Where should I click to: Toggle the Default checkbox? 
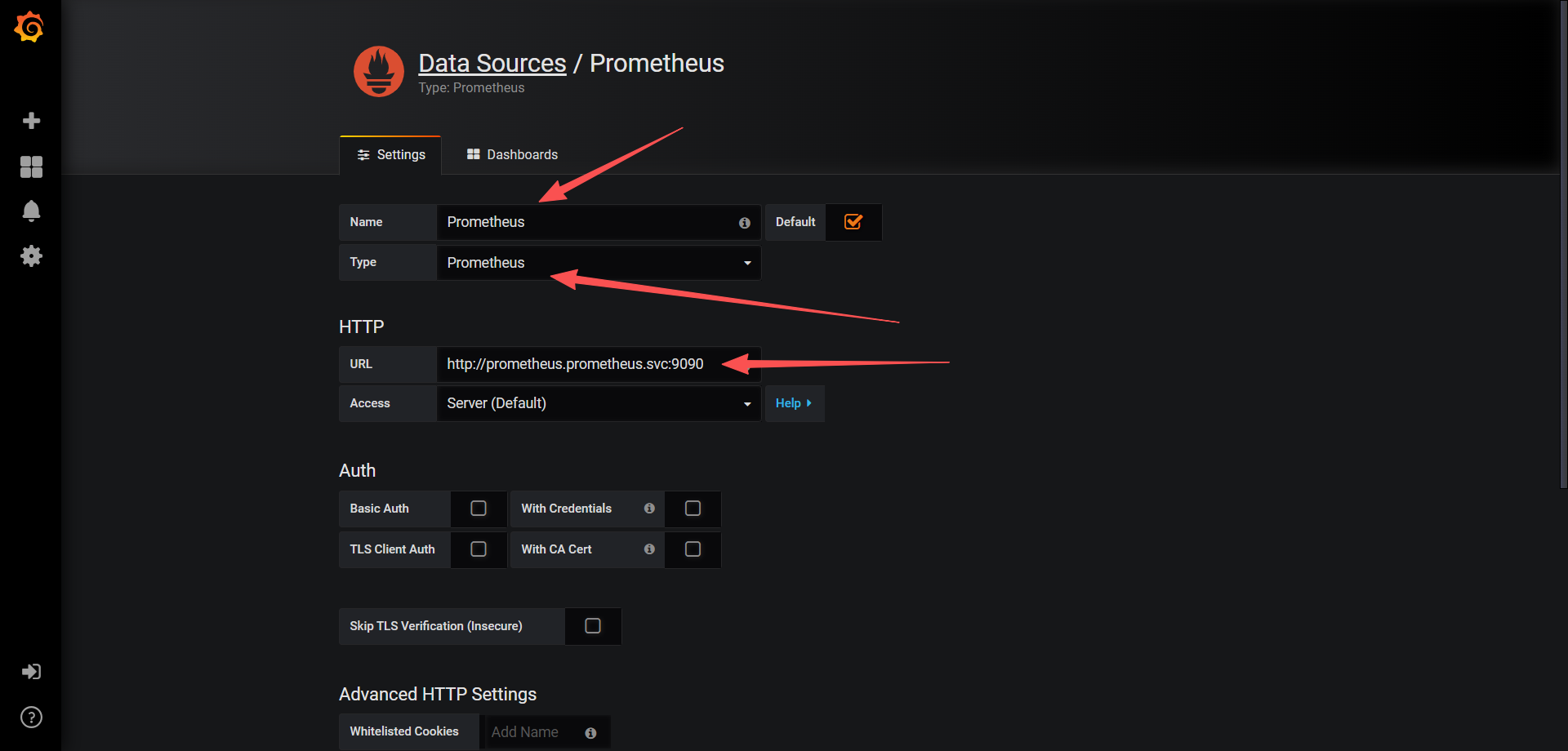(853, 222)
